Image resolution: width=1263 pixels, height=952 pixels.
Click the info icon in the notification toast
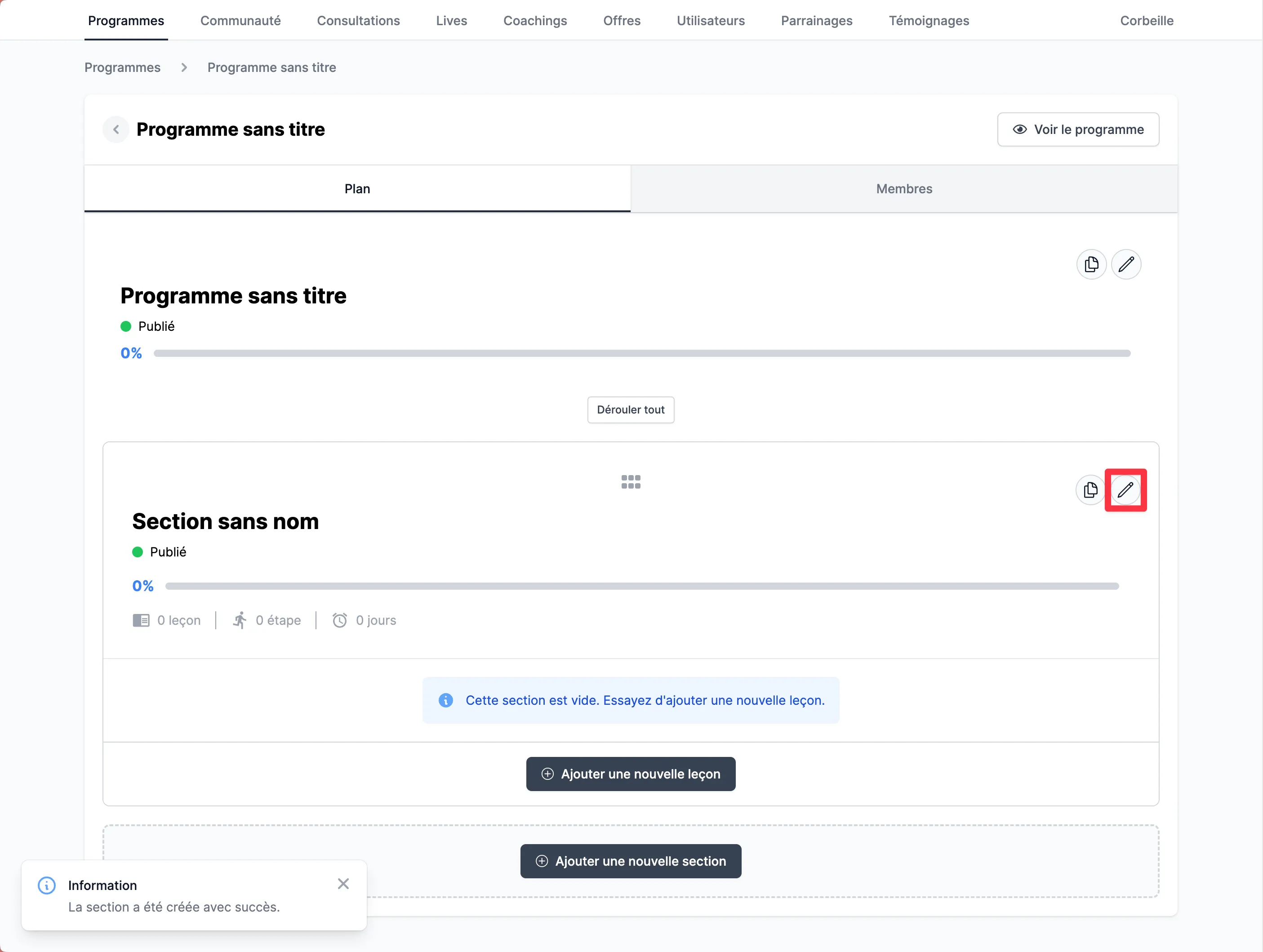coord(47,886)
